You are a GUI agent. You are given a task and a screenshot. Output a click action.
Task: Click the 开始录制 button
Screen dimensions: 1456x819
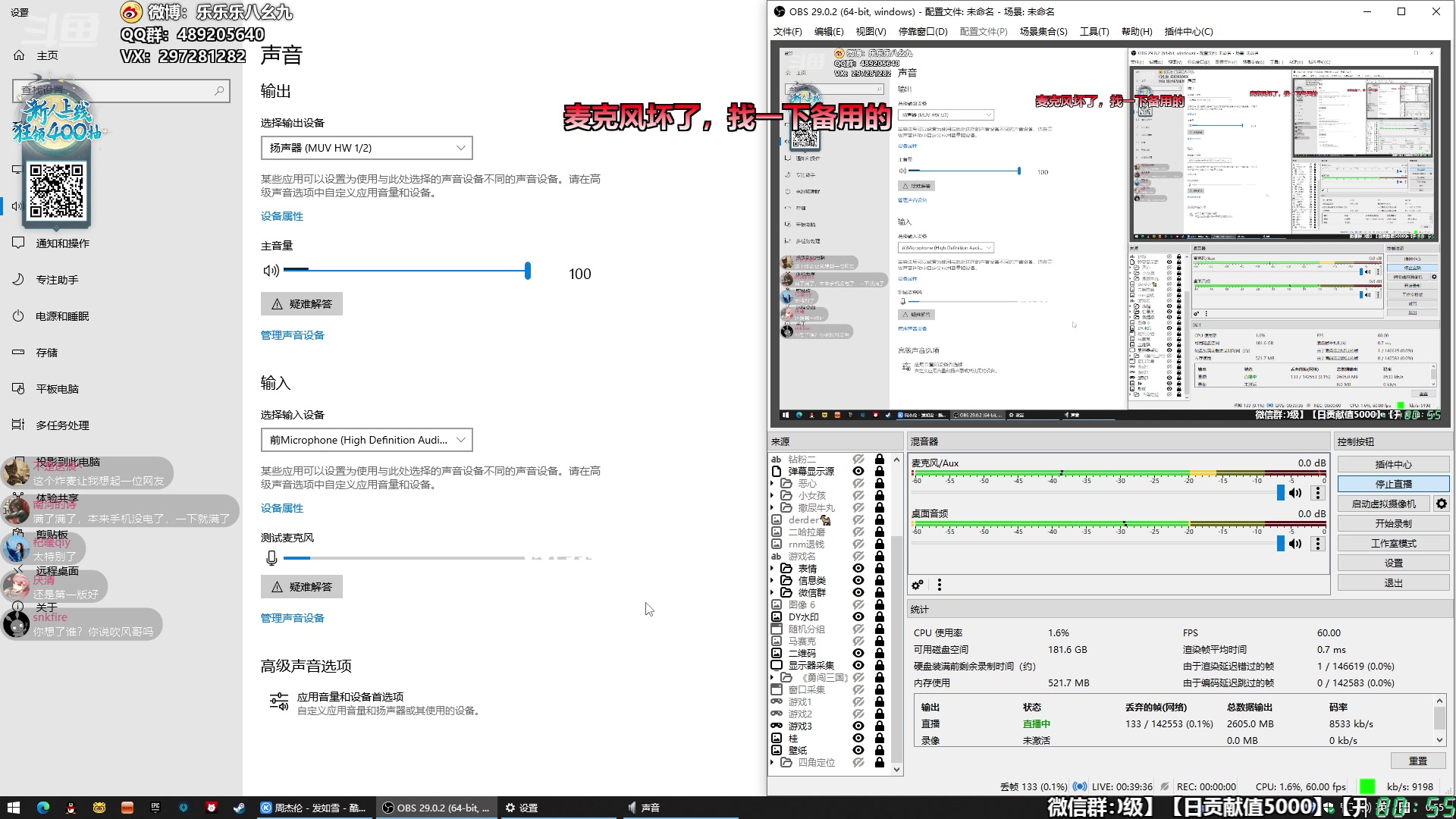[1393, 523]
